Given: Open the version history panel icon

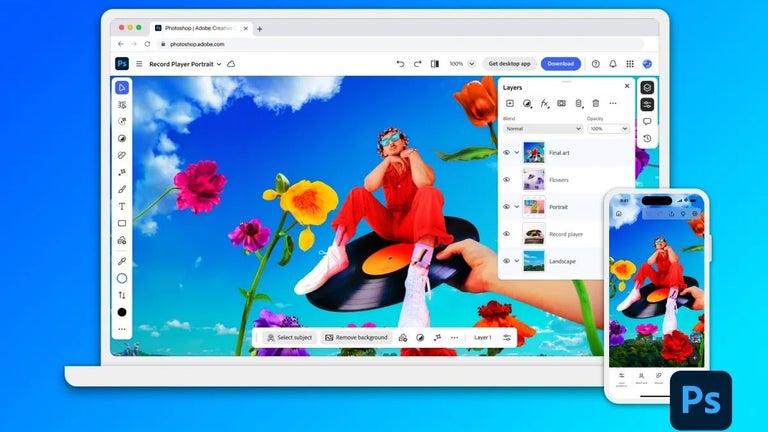Looking at the screenshot, I should pos(647,139).
